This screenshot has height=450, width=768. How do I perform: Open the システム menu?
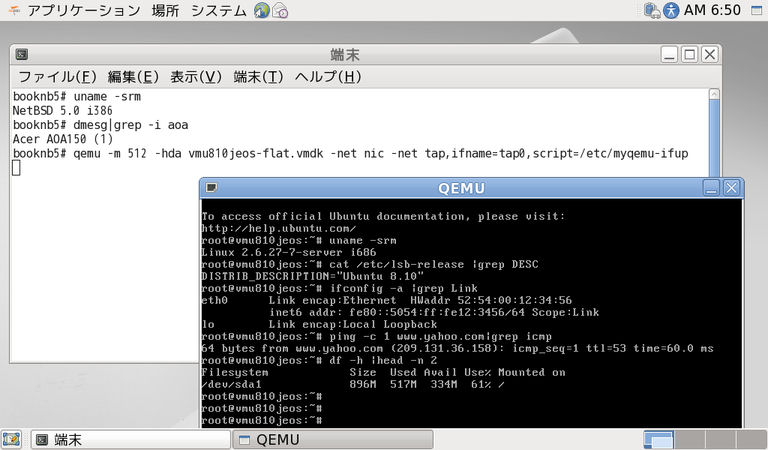tap(218, 10)
